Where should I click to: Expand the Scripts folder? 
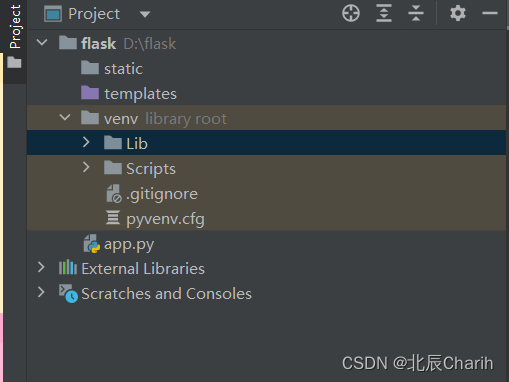(x=86, y=167)
